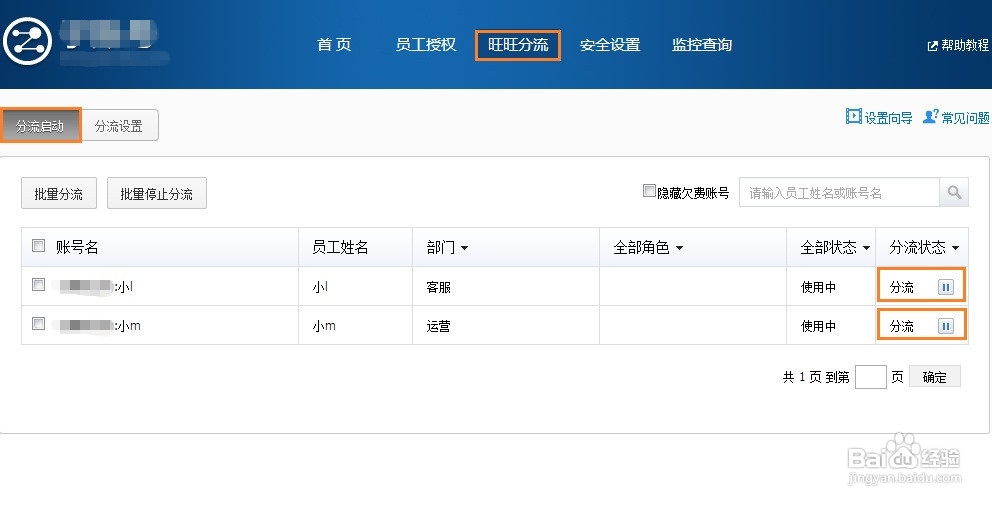
Task: Click the 批量停止分流 button
Action: [157, 193]
